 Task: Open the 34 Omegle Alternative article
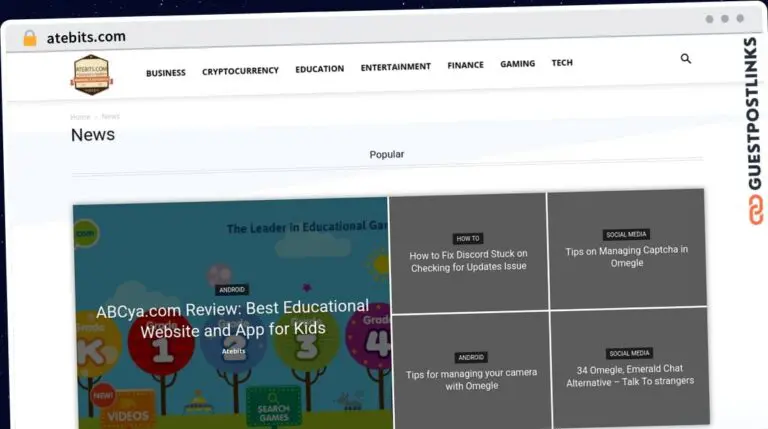pos(629,375)
